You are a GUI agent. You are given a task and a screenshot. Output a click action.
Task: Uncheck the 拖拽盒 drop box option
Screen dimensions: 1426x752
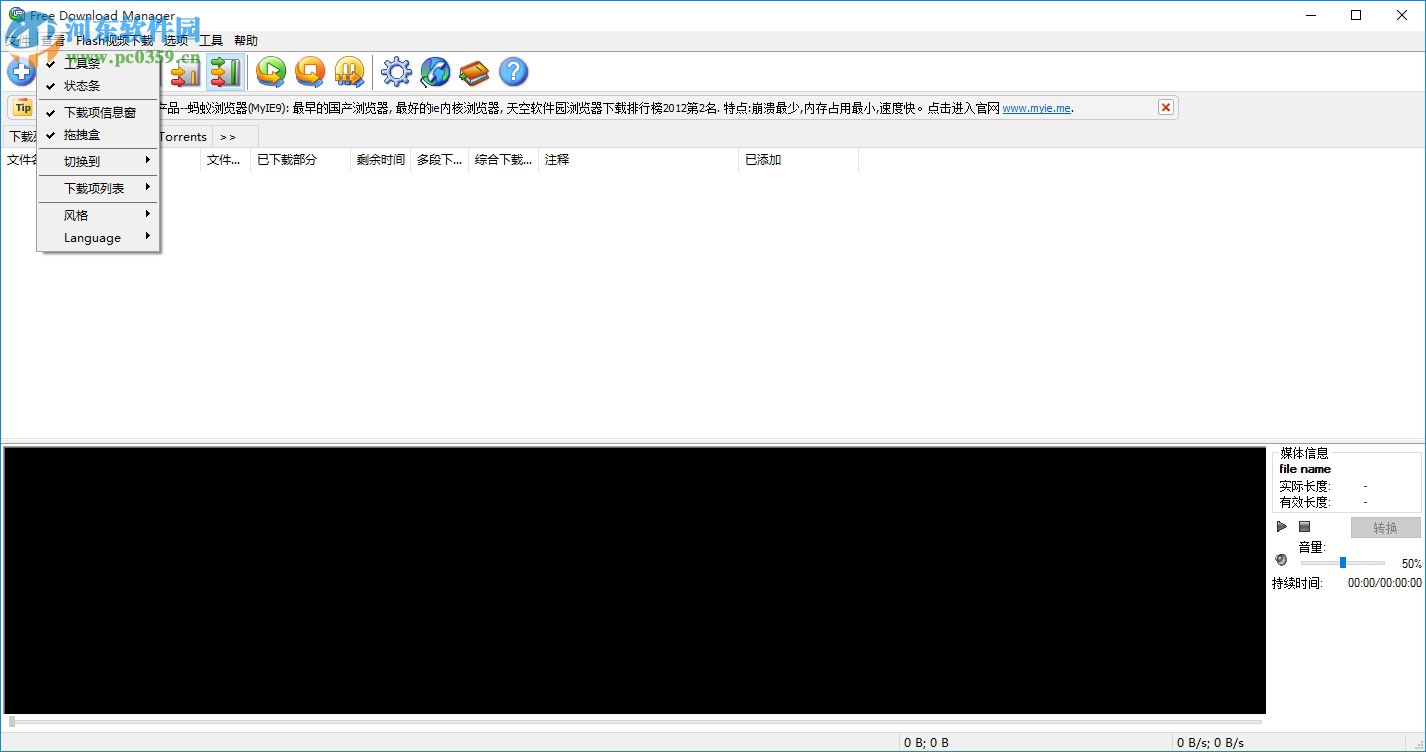pos(84,134)
